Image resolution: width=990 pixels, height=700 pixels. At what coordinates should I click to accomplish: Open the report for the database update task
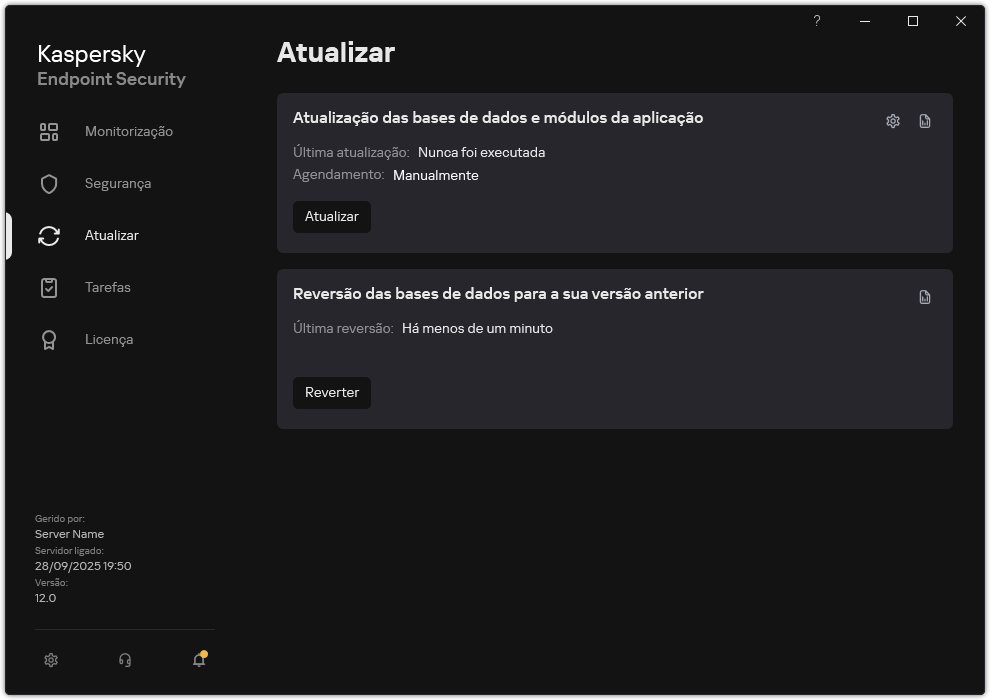coord(924,119)
